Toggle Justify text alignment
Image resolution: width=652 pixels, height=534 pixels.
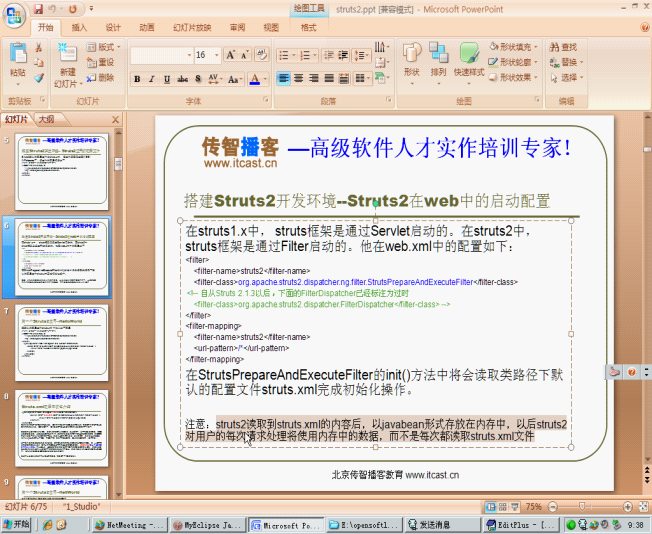329,78
